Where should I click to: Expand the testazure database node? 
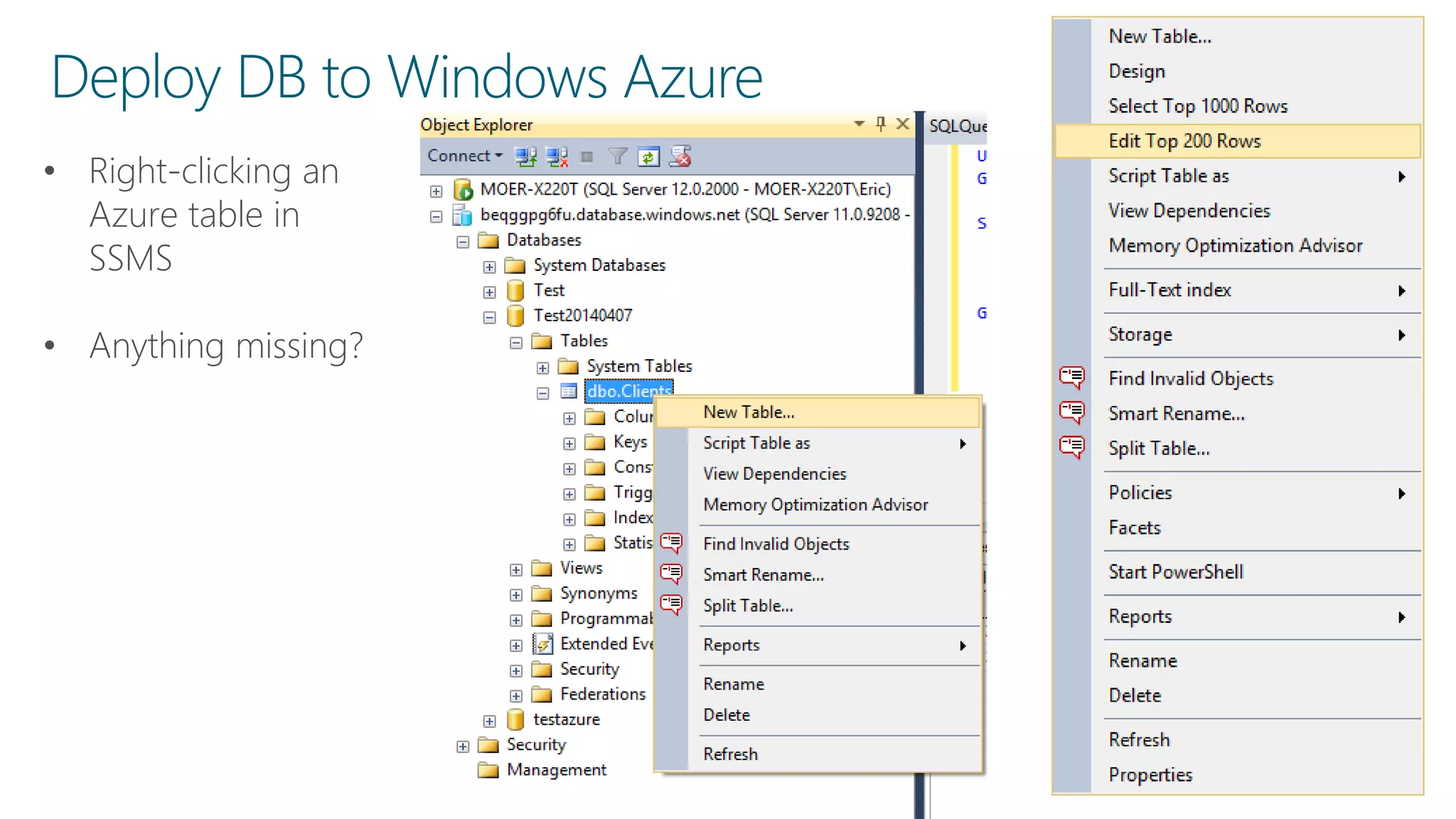[x=489, y=722]
